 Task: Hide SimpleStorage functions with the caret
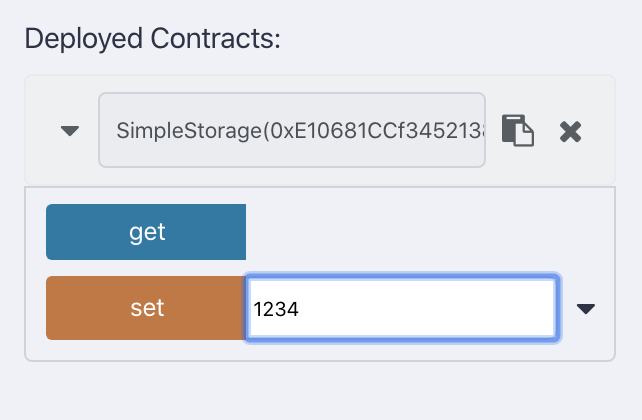[x=70, y=131]
